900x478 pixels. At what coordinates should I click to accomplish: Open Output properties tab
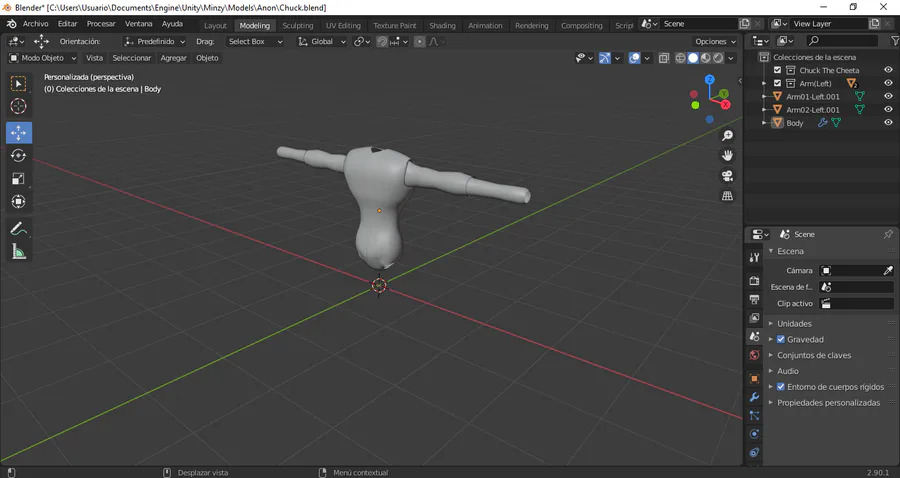tap(754, 300)
